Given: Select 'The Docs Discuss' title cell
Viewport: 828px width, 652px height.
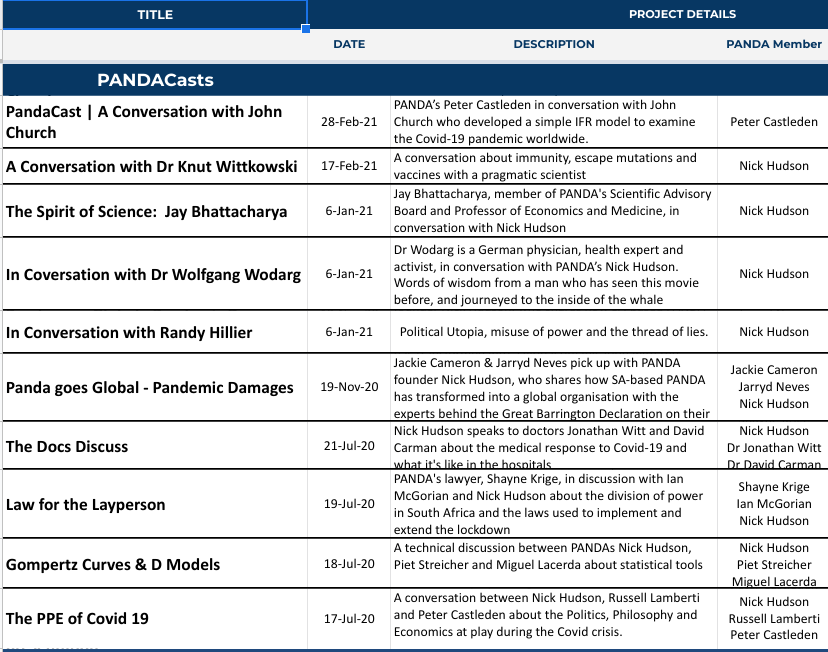Looking at the screenshot, I should (x=155, y=446).
